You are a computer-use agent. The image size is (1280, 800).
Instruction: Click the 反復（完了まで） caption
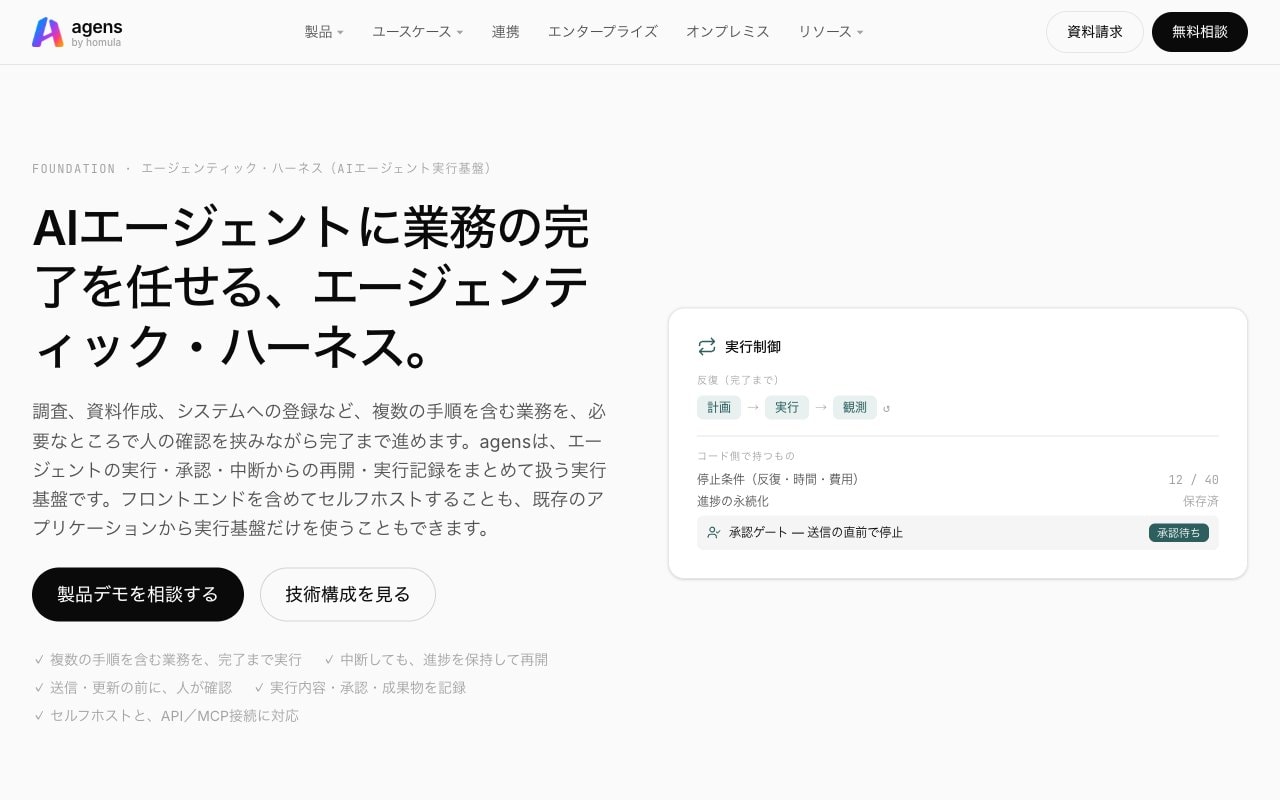[x=738, y=380]
